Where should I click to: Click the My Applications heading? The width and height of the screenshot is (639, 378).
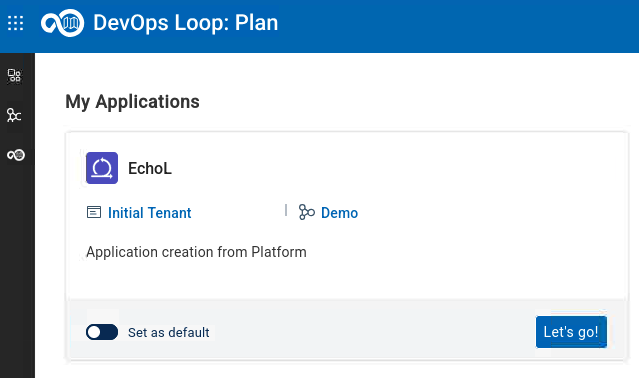(132, 102)
